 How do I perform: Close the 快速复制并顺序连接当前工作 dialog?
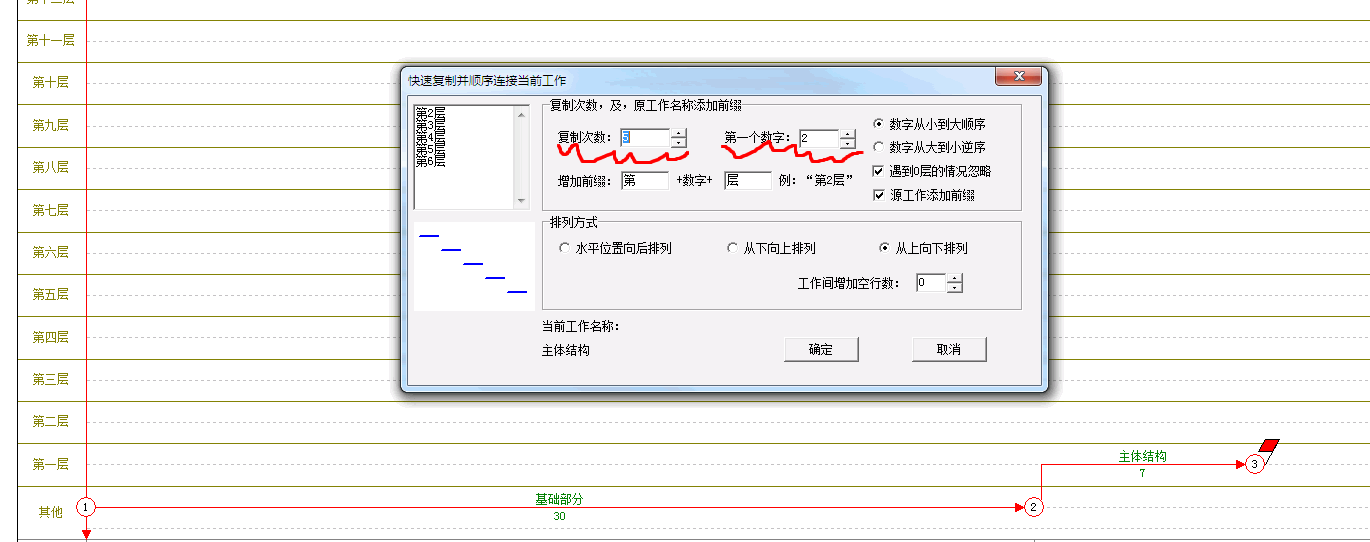pos(1019,76)
